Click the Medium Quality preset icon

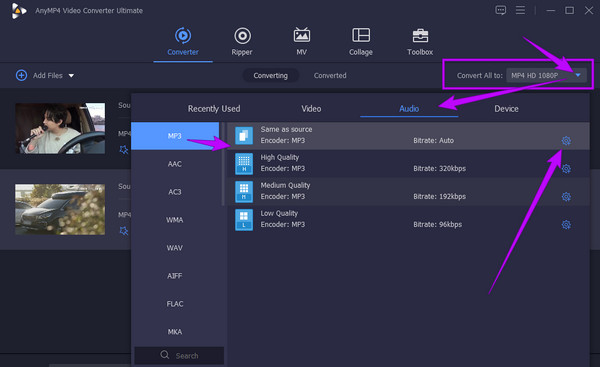click(x=244, y=191)
